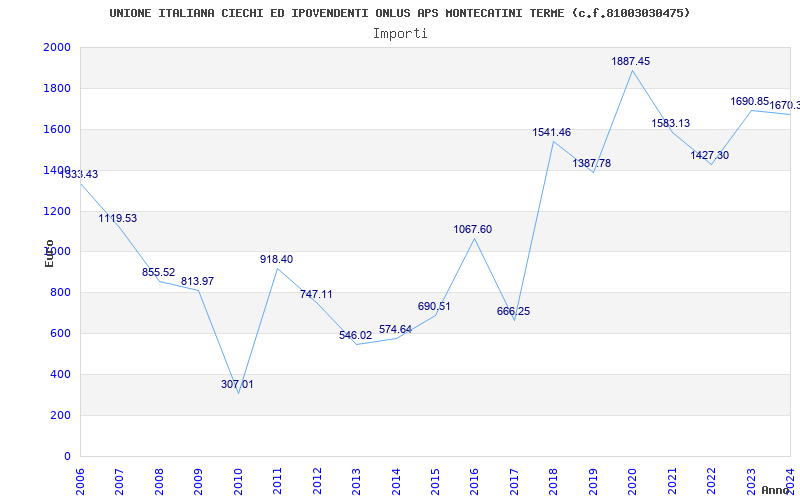Select the 200 y-axis tick label
This screenshot has width=800, height=500.
pyautogui.click(x=61, y=415)
